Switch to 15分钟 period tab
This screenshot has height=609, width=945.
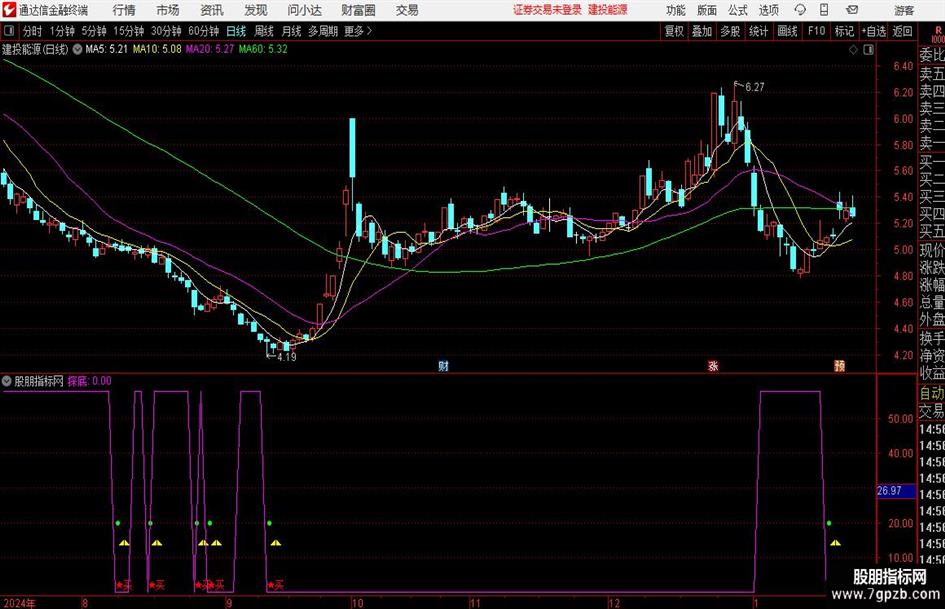[129, 31]
